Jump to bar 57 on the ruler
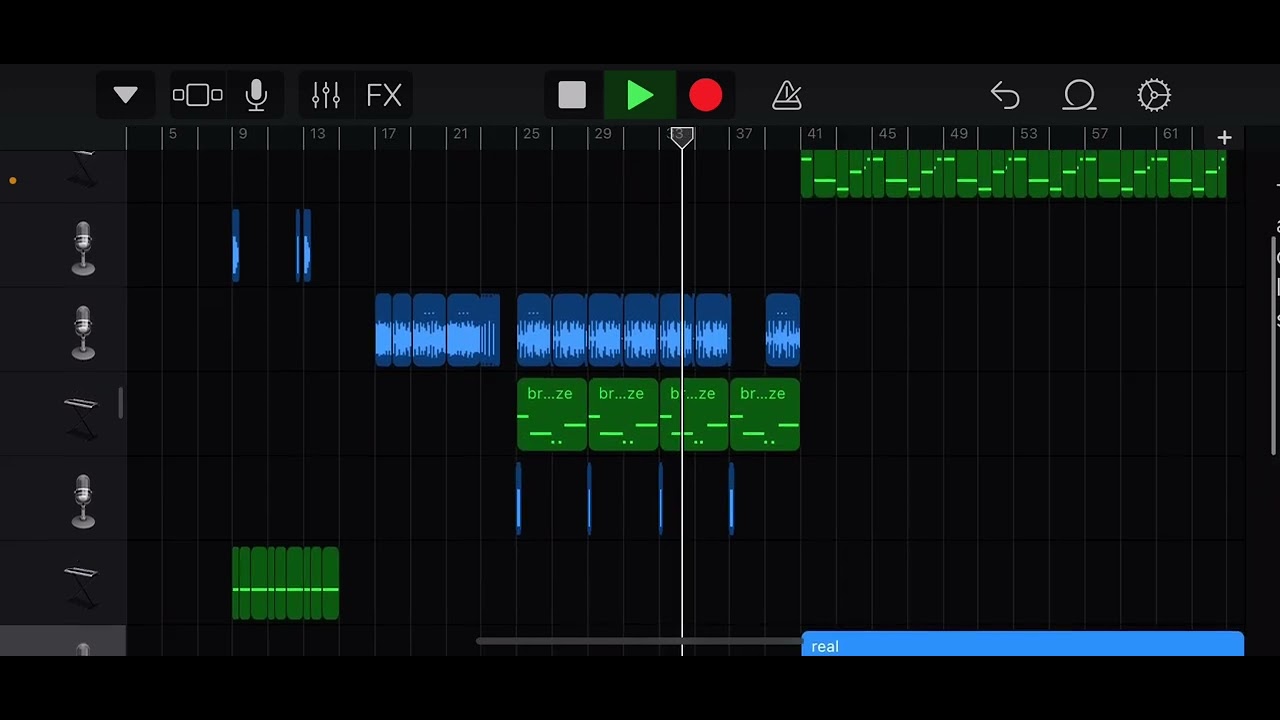Viewport: 1280px width, 720px height. click(1100, 134)
